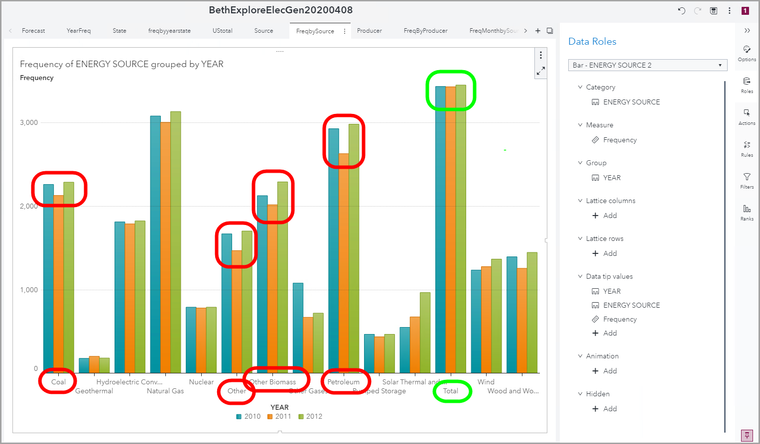Screen dimensions: 760x444
Task: Click the Natural Gas 2012 bar
Action: pyautogui.click(x=175, y=242)
